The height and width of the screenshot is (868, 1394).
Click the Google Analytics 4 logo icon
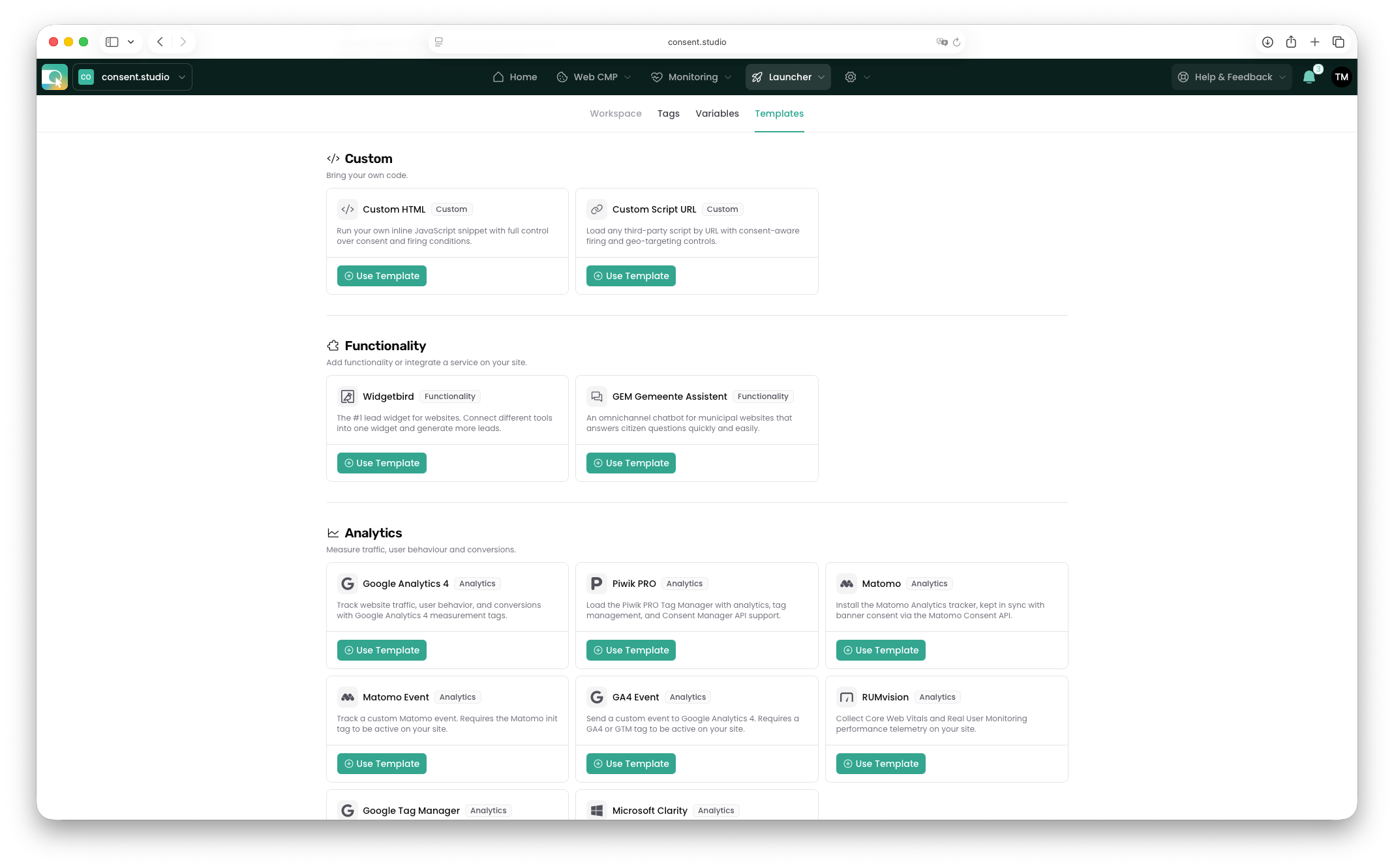click(348, 584)
